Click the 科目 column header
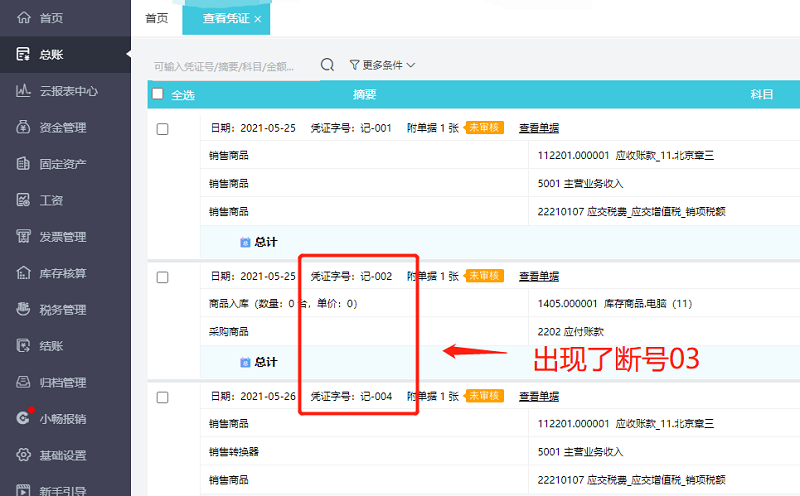The width and height of the screenshot is (800, 496). tap(761, 94)
